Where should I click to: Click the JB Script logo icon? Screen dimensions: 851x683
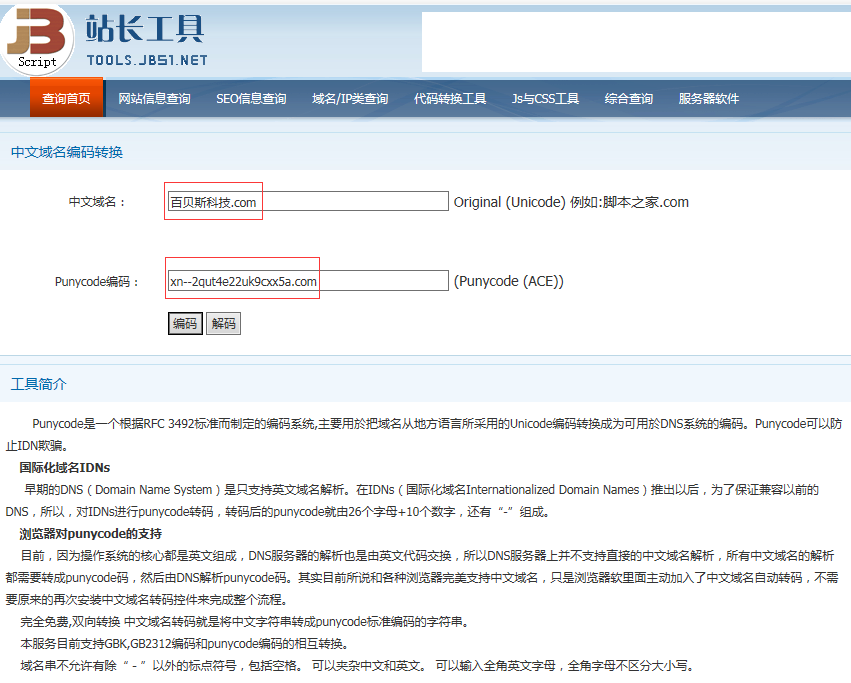38,38
